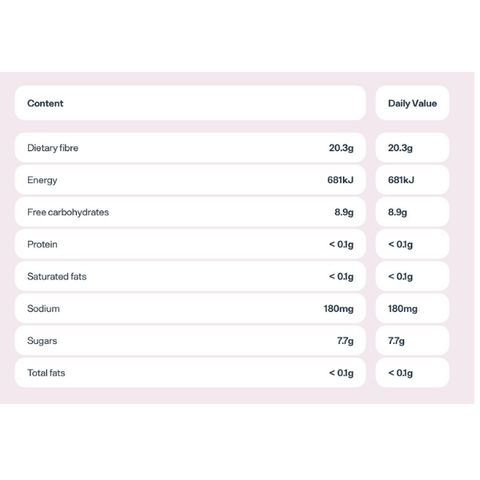Select the Protein row label

point(42,244)
